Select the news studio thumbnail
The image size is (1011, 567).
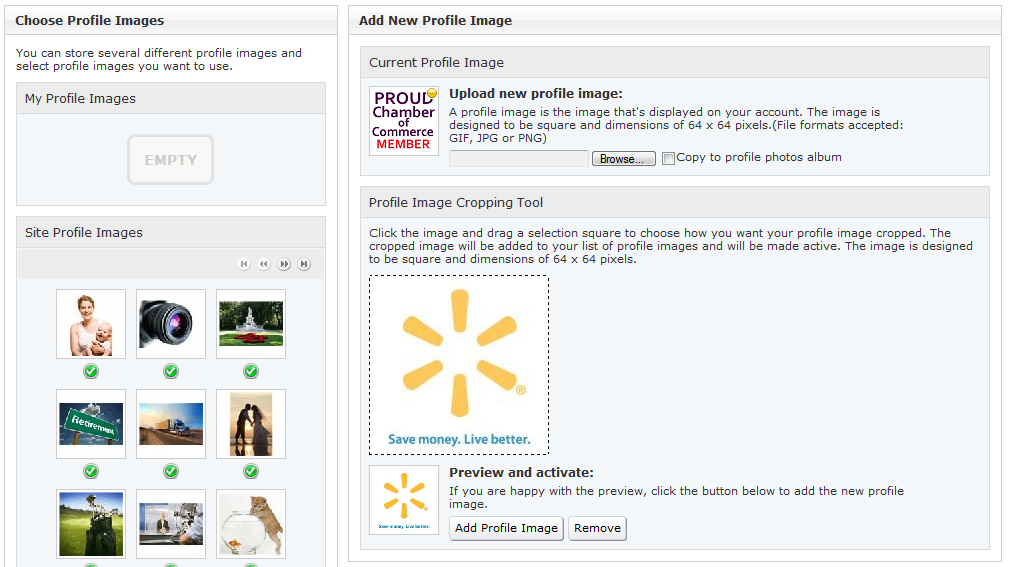coord(171,523)
